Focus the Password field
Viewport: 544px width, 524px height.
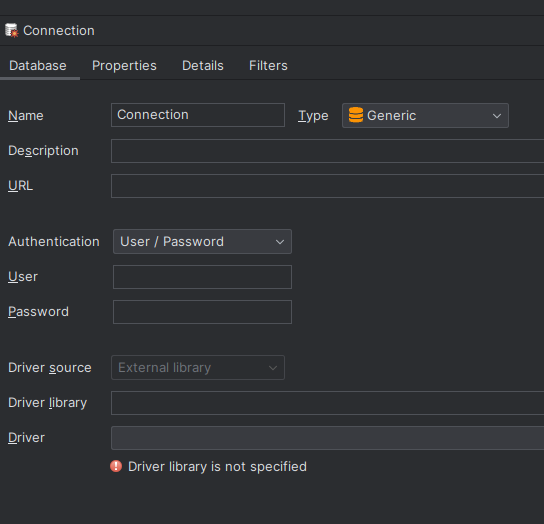coord(202,312)
